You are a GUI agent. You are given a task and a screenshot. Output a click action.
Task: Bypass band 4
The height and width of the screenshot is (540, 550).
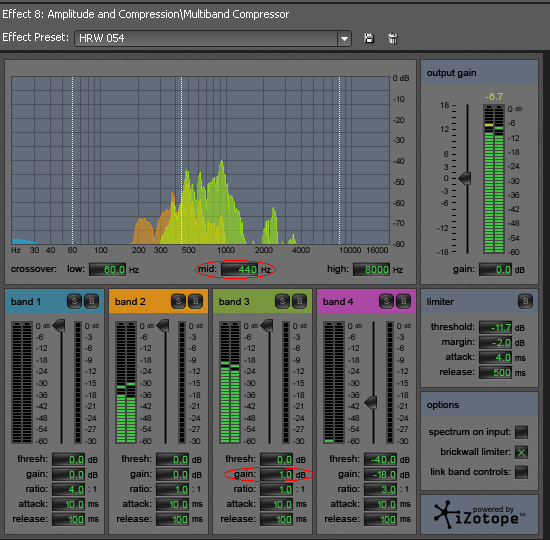point(403,301)
